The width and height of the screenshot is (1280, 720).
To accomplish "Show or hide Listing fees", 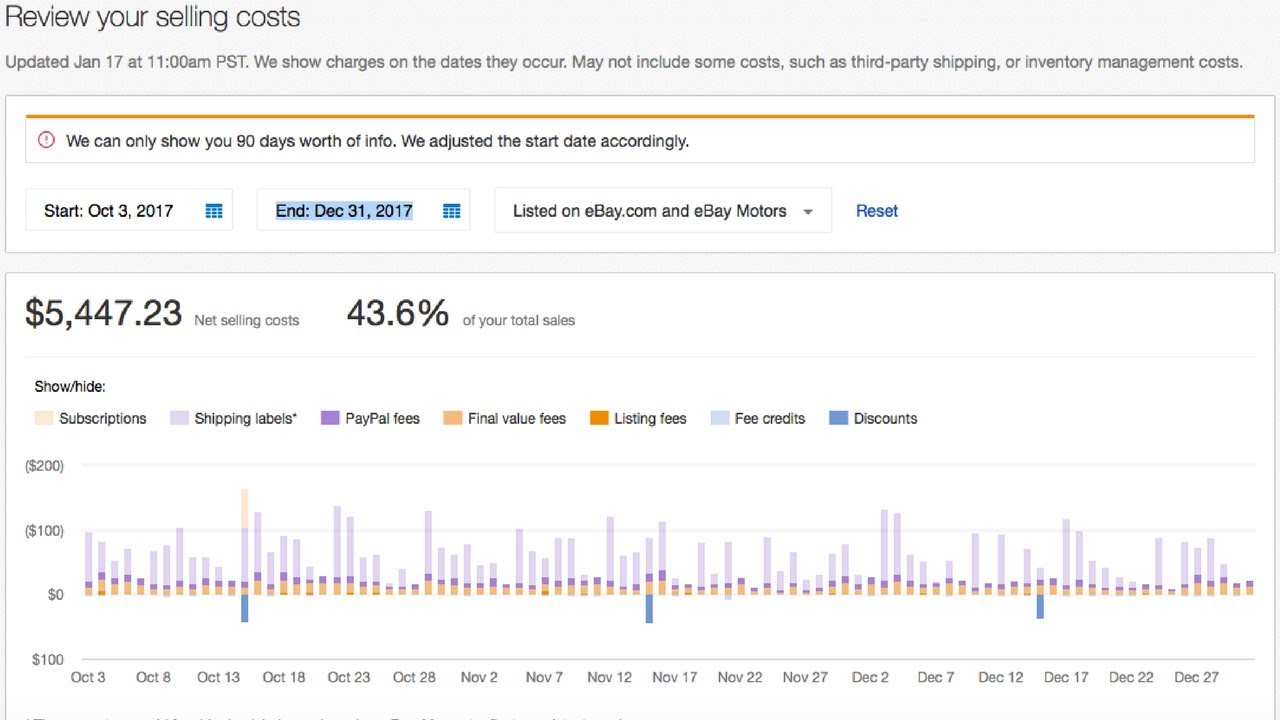I will point(650,419).
